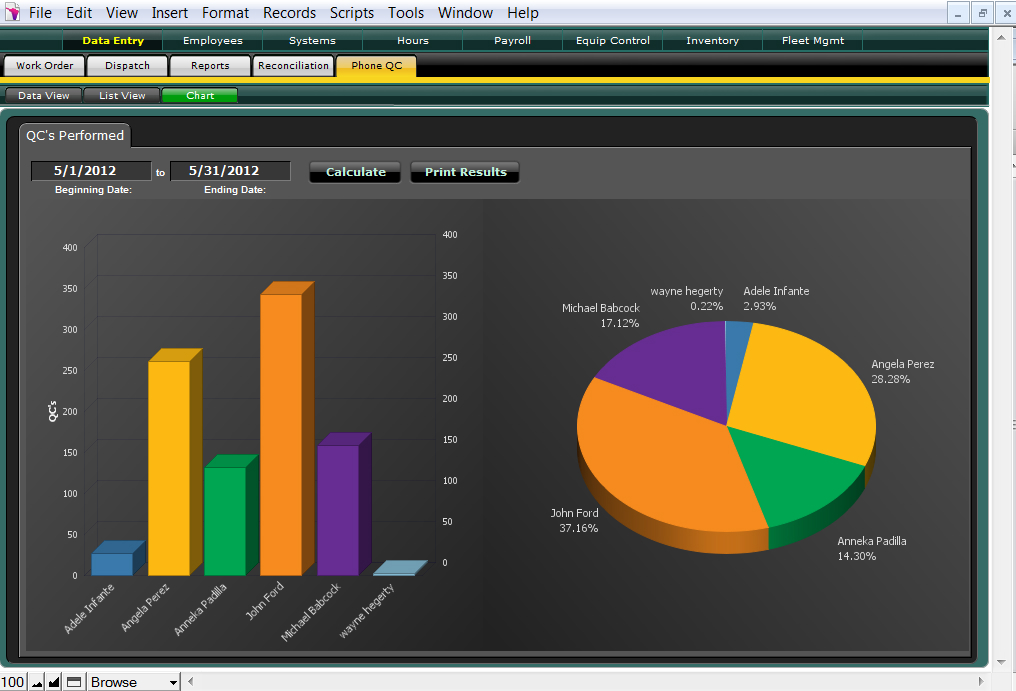Select the Fleet Mgmt tab
Screen dimensions: 1016x691
(x=812, y=41)
